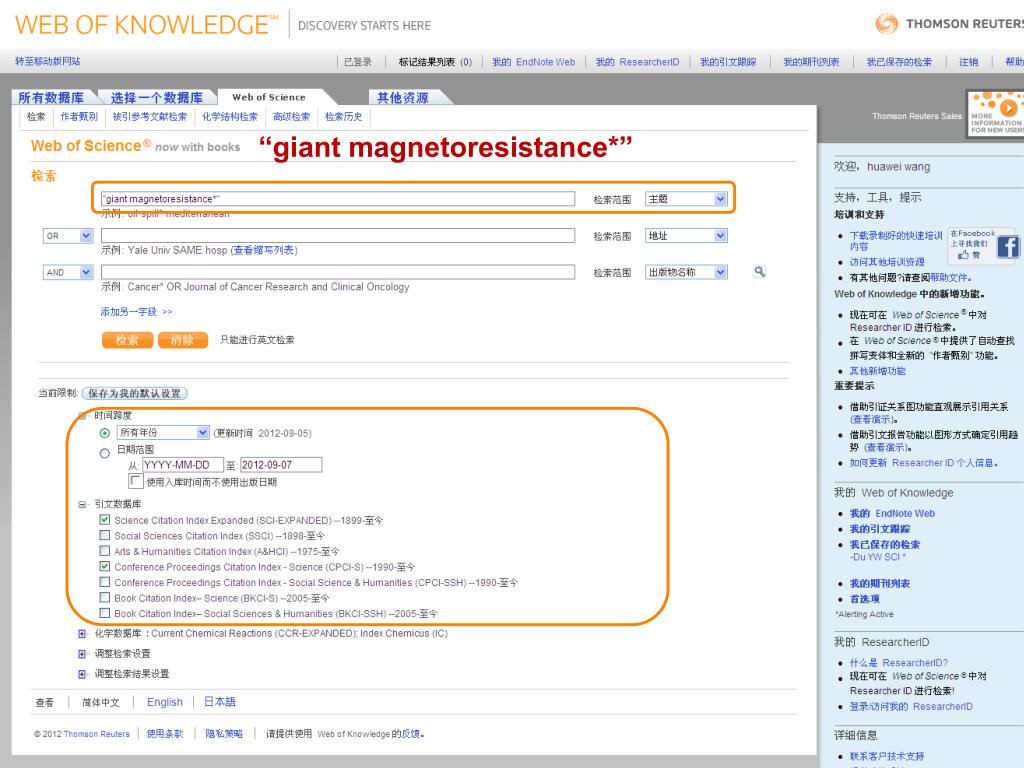Screen dimensions: 1024x768
Task: Select the 所有年份 radio button
Action: [x=104, y=433]
